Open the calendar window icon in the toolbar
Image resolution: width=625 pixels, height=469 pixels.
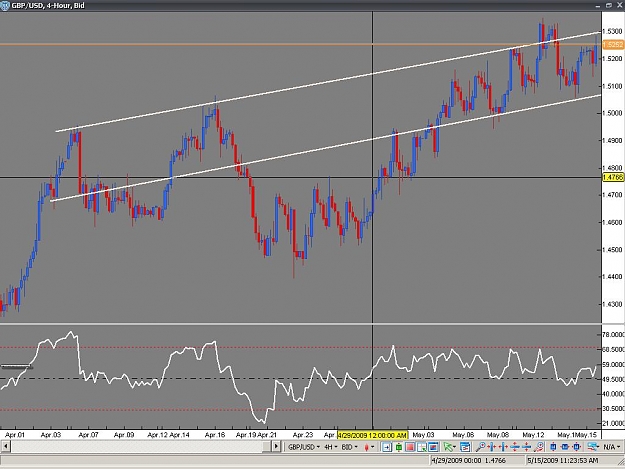tap(465, 447)
